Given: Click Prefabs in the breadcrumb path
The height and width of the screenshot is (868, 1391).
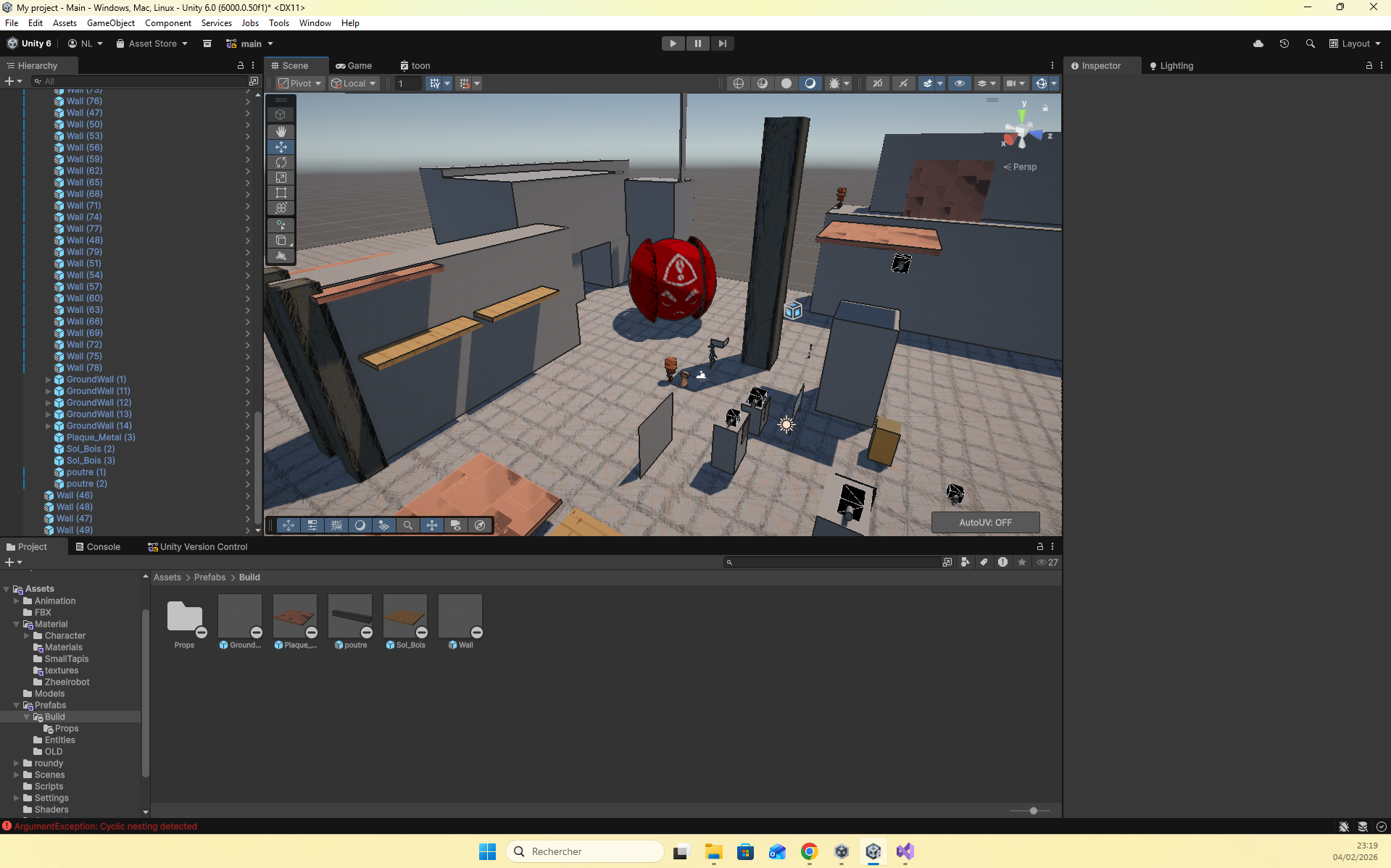Looking at the screenshot, I should click(210, 577).
